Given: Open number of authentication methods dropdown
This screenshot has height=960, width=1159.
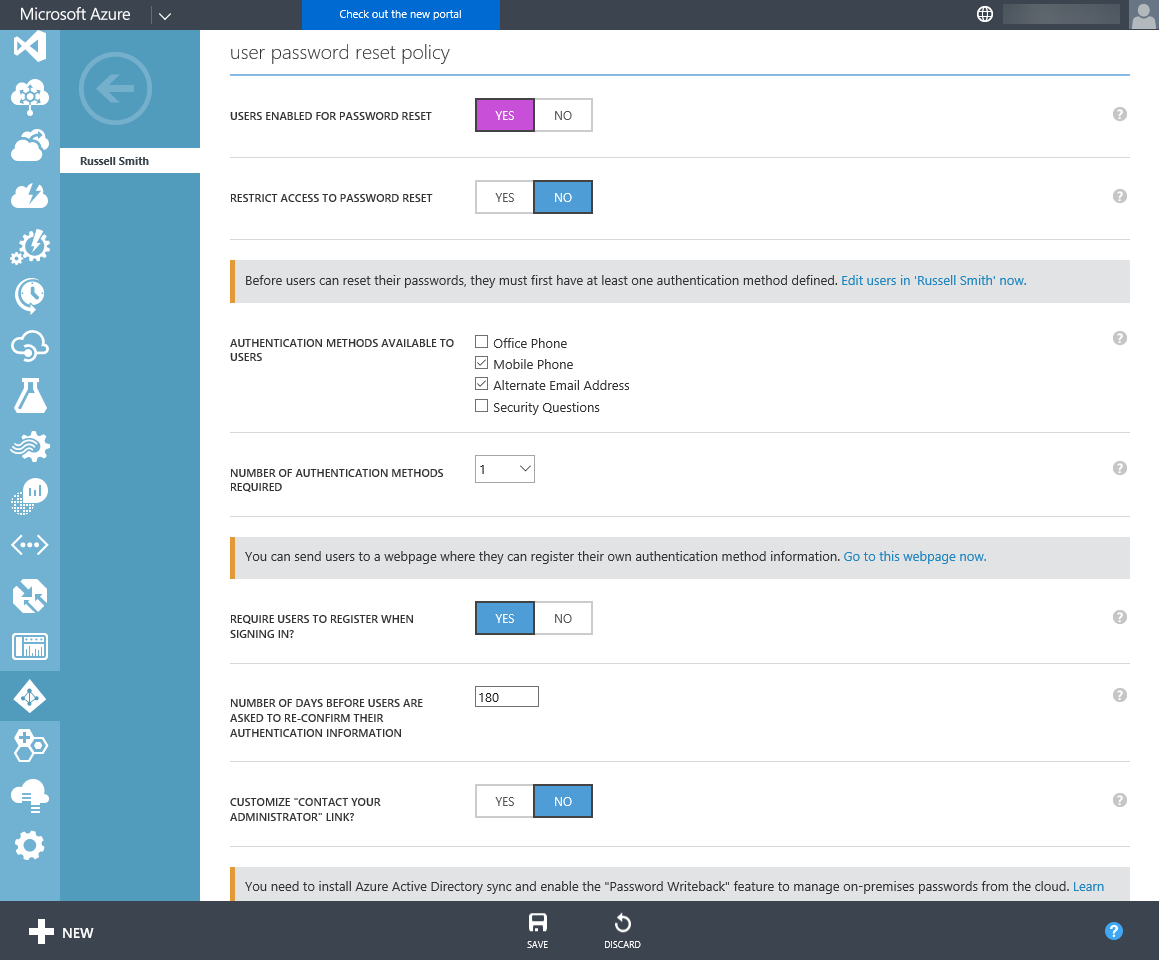Looking at the screenshot, I should click(x=505, y=469).
